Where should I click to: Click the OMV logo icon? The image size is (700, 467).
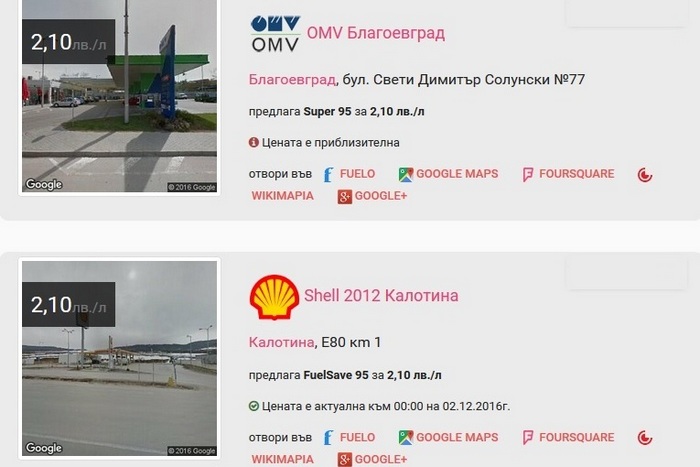coord(275,34)
